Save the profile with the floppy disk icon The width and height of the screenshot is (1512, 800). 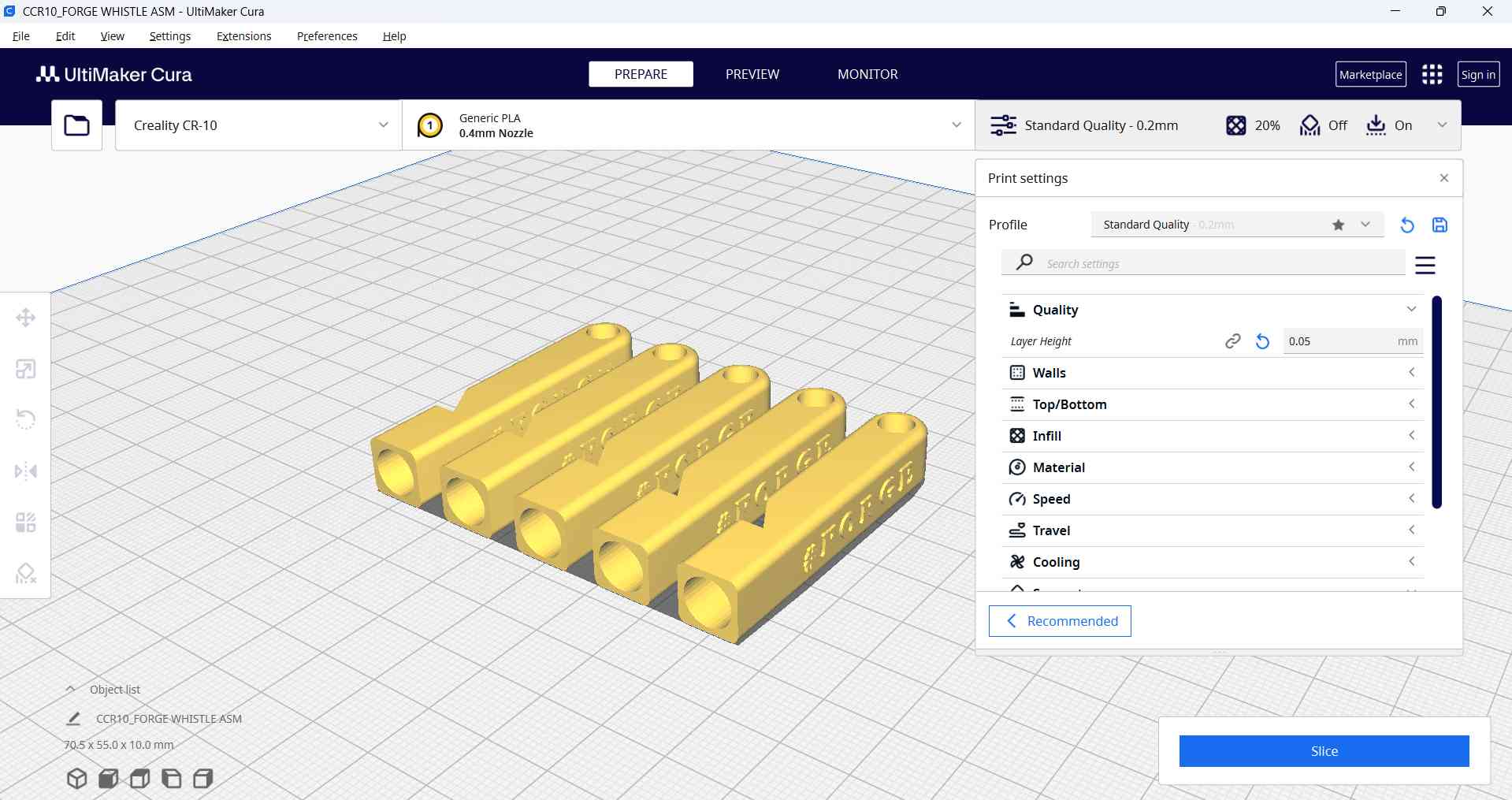(1440, 225)
